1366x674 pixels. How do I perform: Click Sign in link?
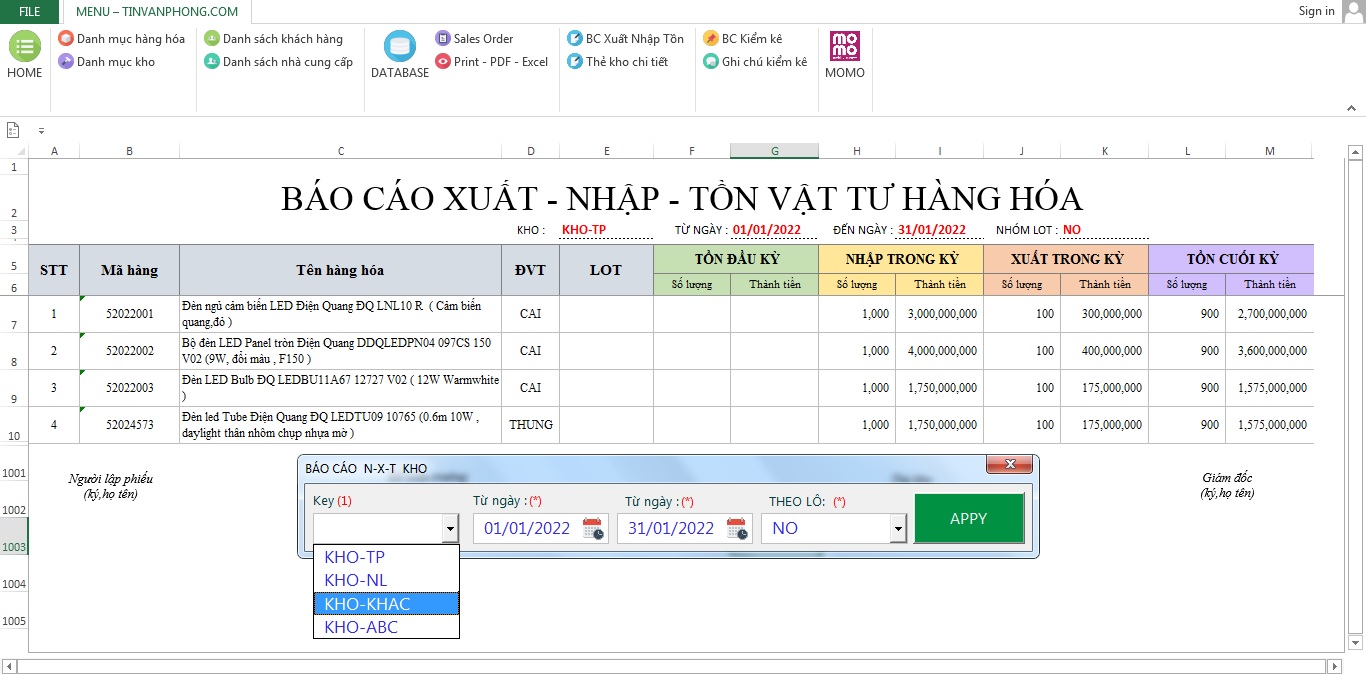coord(1316,11)
